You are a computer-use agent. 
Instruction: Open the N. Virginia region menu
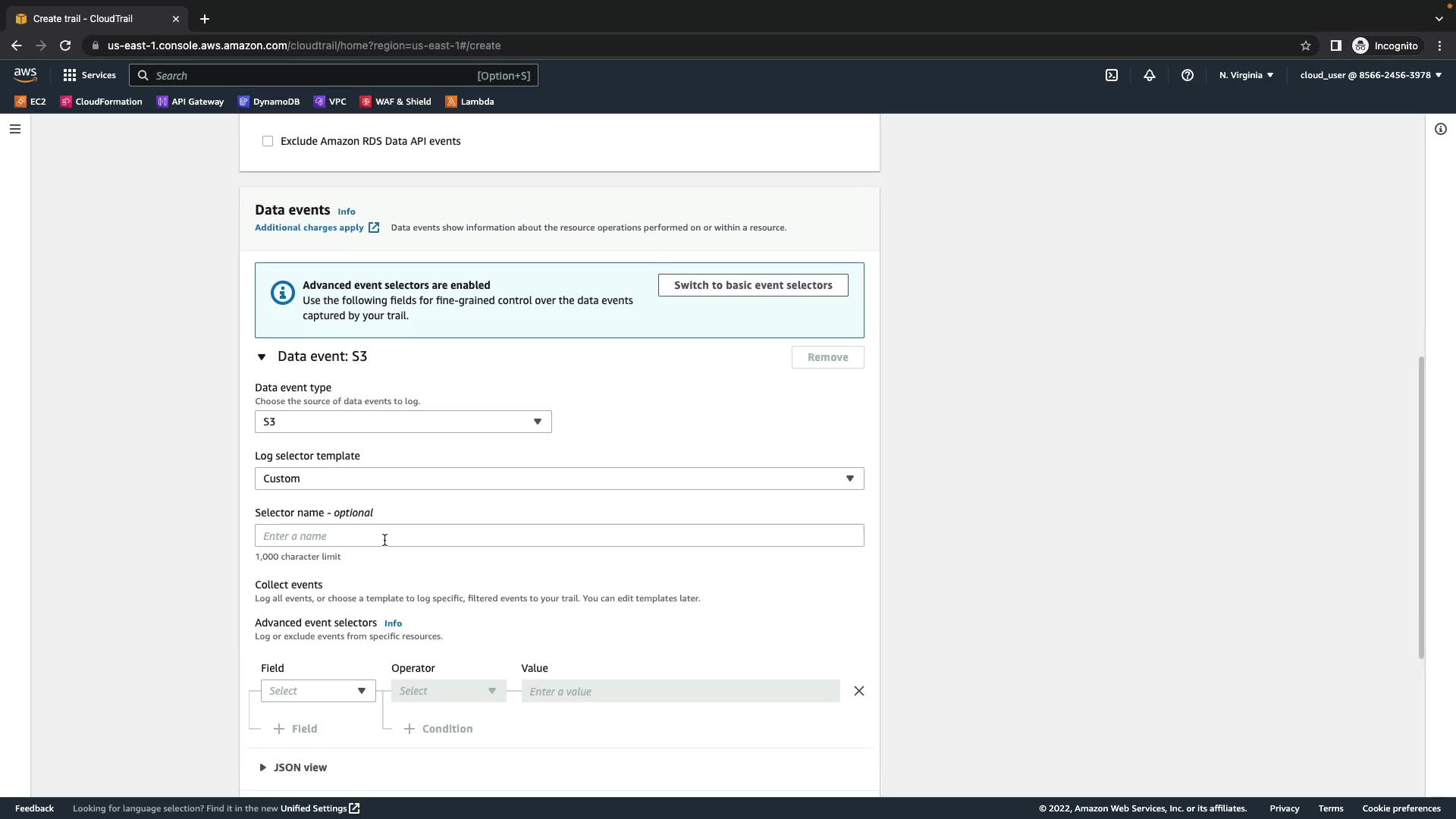click(x=1246, y=75)
